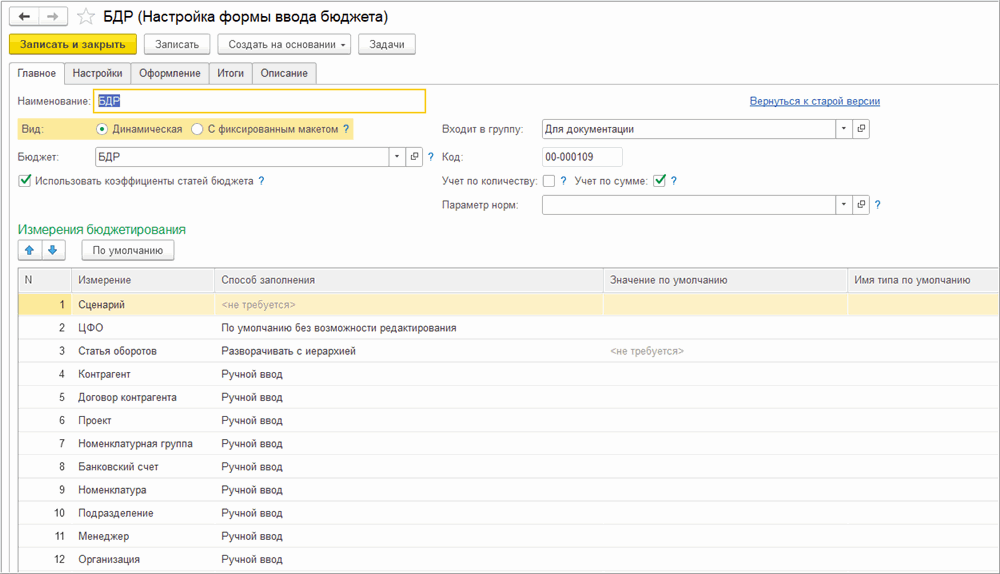The image size is (1000, 574).
Task: Click the Записать и закрыть button
Action: 72,44
